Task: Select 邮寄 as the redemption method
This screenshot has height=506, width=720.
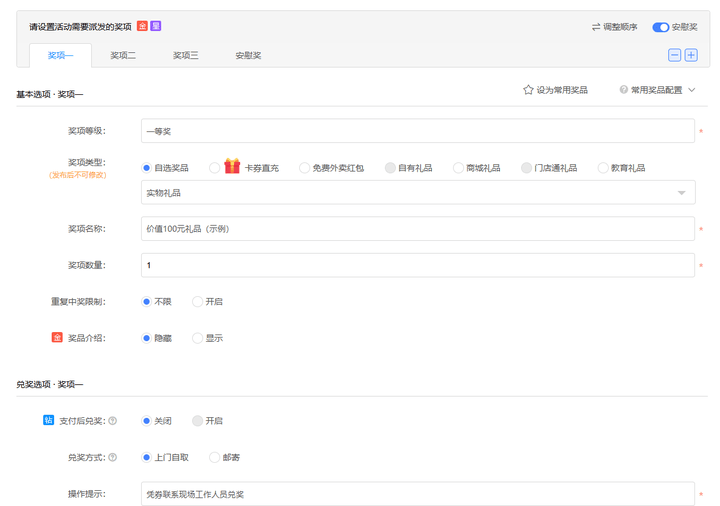Action: click(215, 457)
